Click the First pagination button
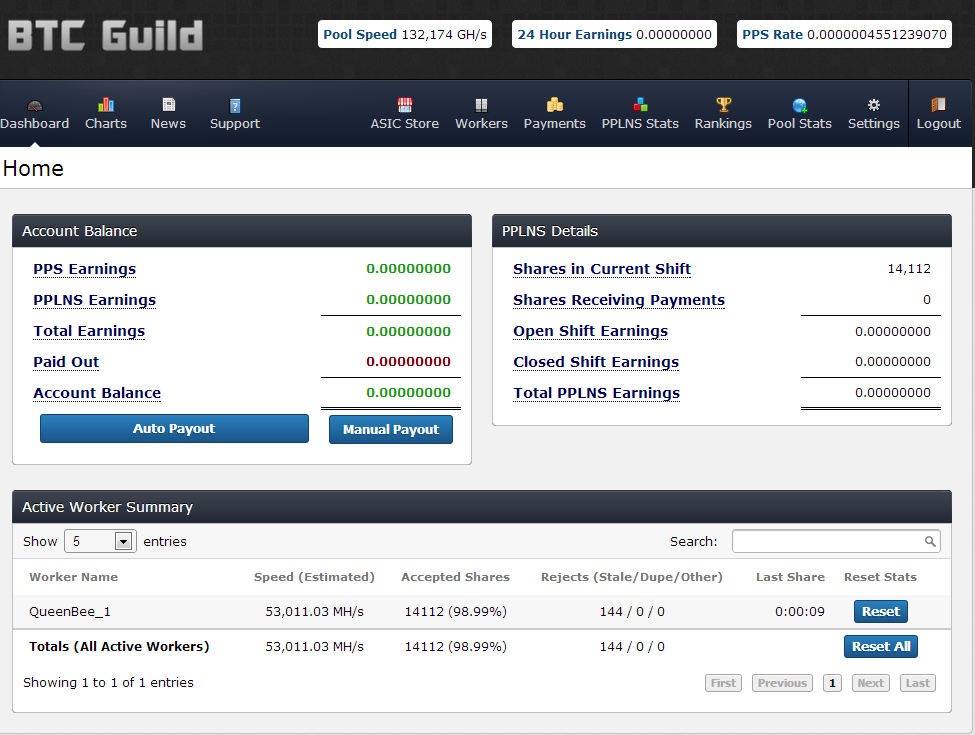 723,683
